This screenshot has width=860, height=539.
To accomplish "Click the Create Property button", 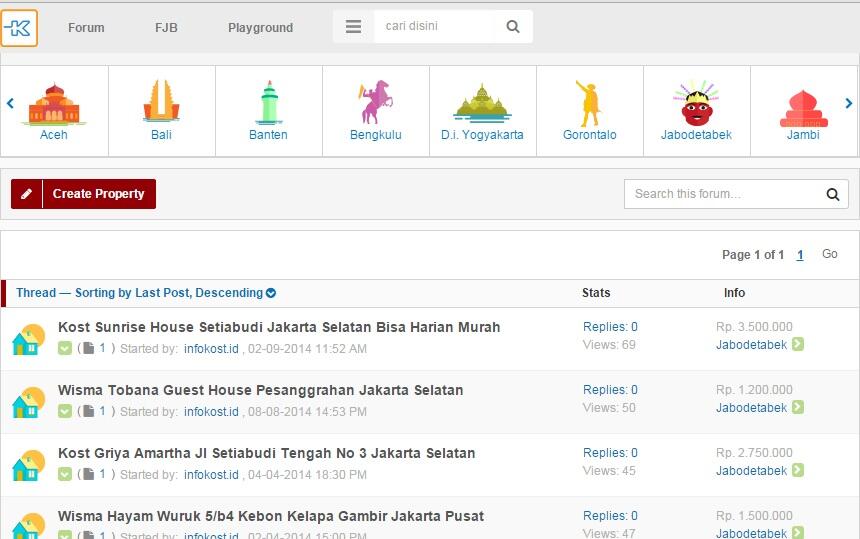I will (83, 194).
